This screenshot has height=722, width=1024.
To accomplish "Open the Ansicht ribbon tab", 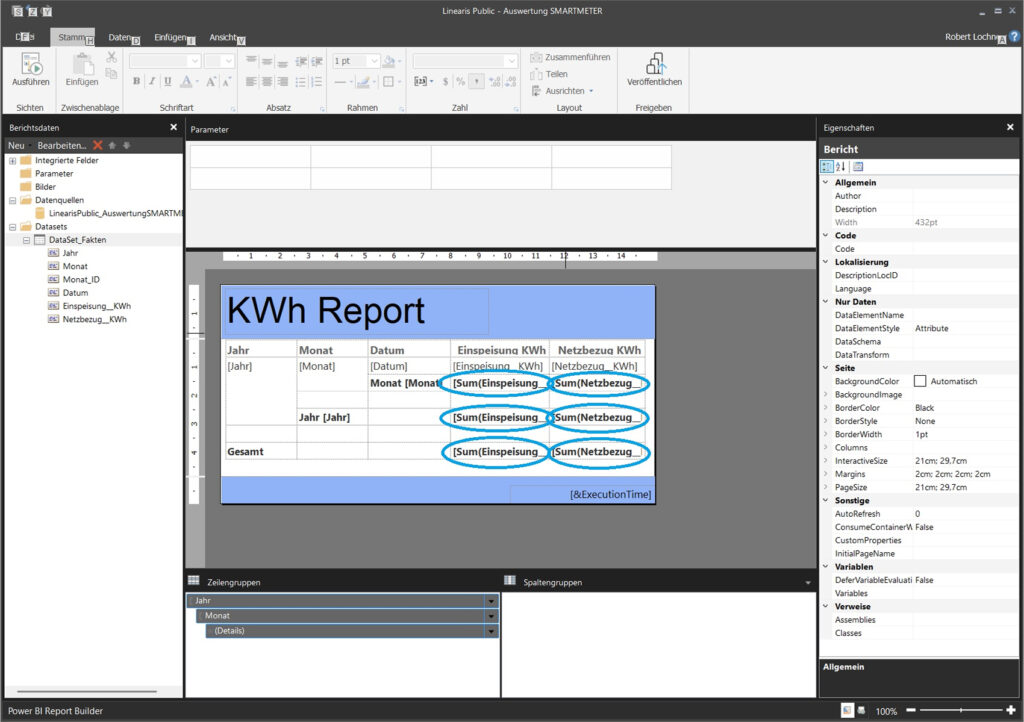I will pyautogui.click(x=223, y=37).
